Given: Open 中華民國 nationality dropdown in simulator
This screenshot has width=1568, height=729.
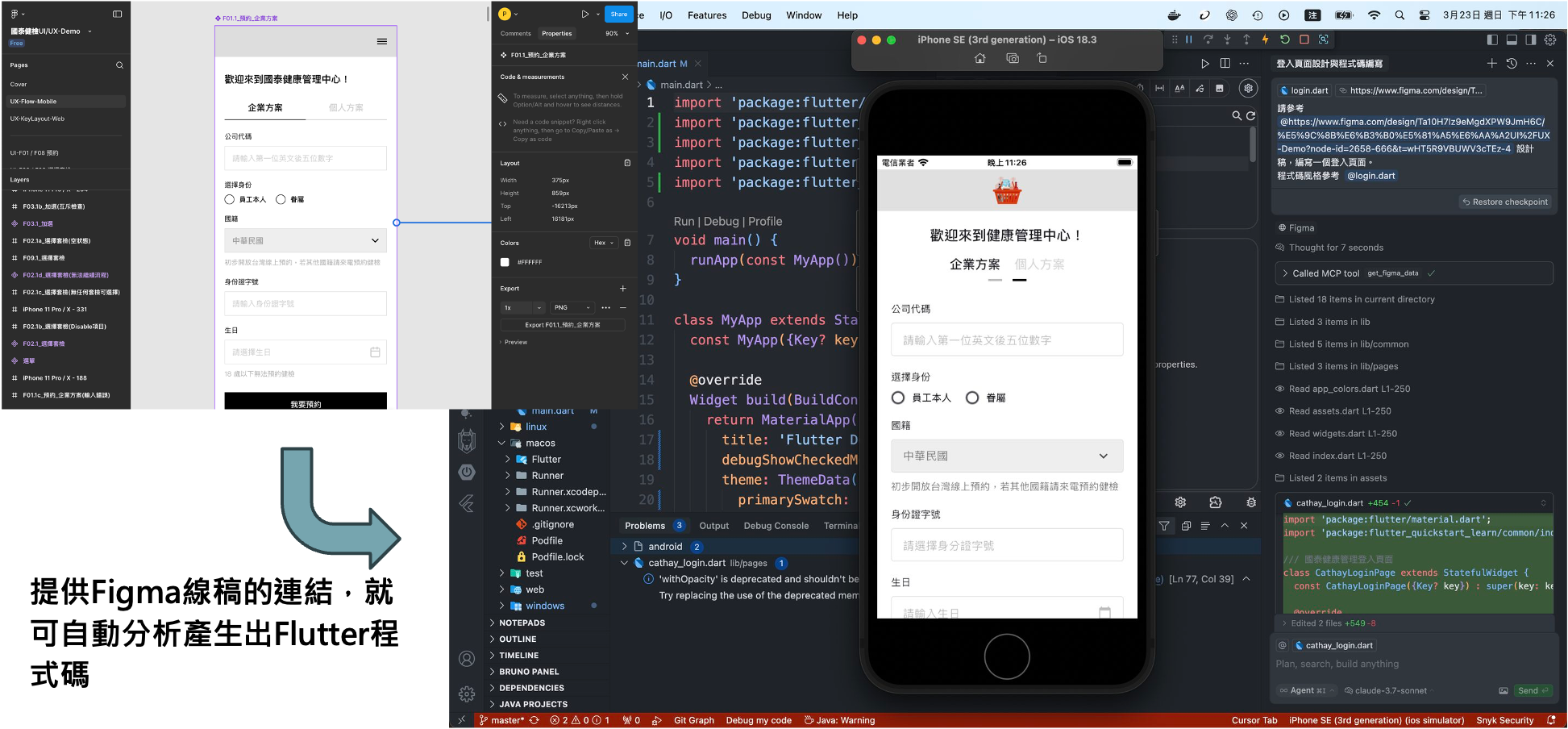Looking at the screenshot, I should coord(1007,456).
